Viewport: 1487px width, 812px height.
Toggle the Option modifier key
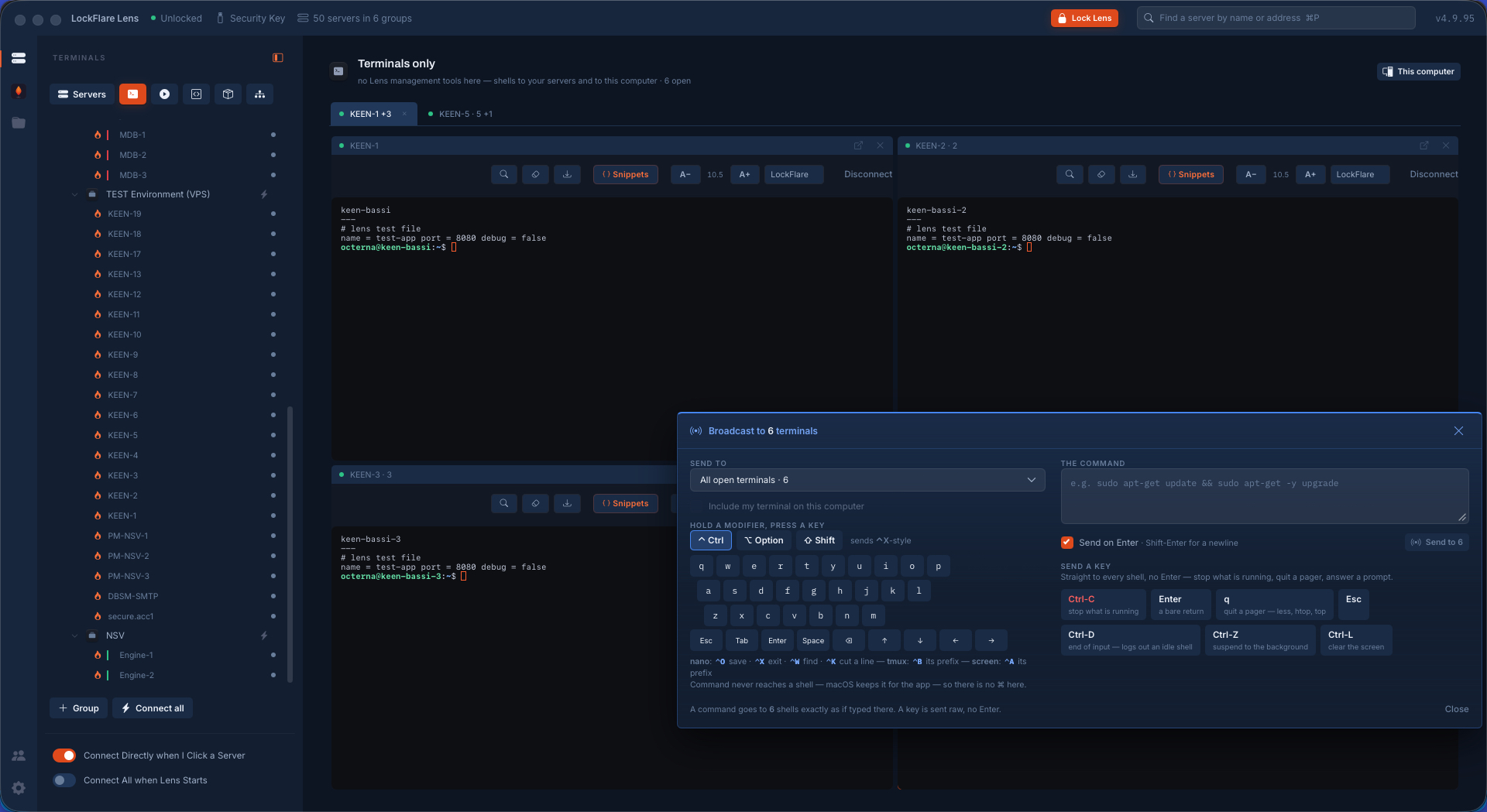tap(764, 540)
